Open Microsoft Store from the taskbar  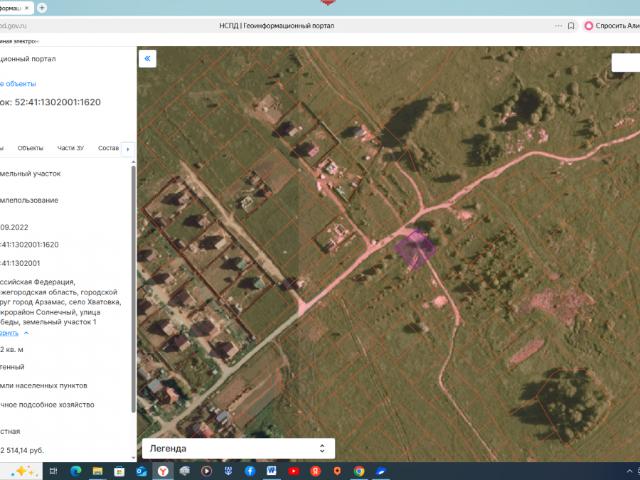pos(119,471)
